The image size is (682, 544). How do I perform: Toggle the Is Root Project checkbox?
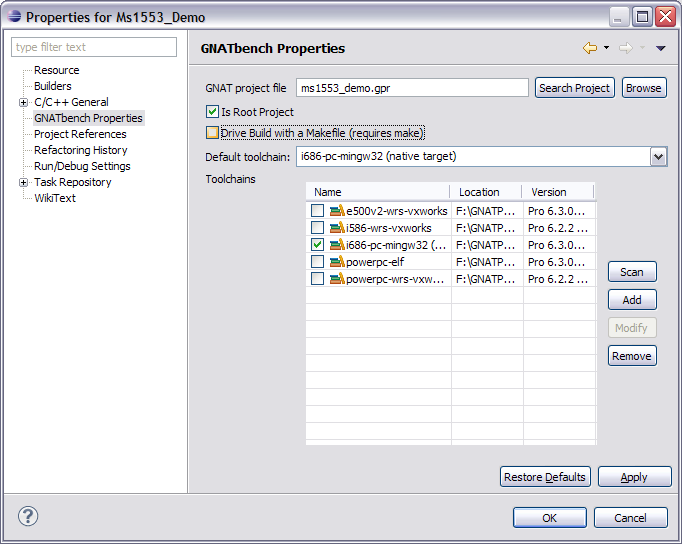212,112
